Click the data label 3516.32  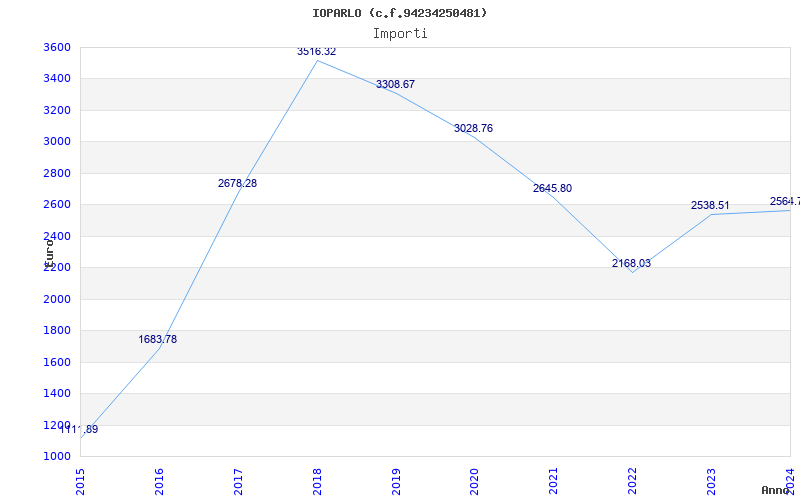tap(316, 52)
